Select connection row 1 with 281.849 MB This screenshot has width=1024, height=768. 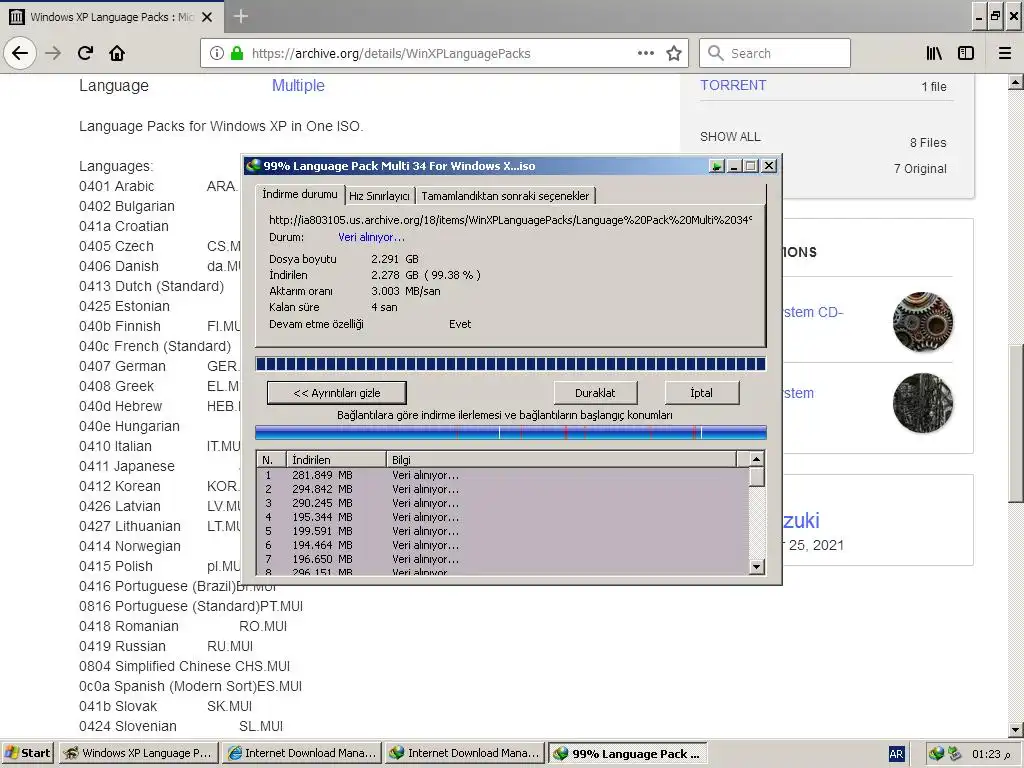[x=503, y=475]
